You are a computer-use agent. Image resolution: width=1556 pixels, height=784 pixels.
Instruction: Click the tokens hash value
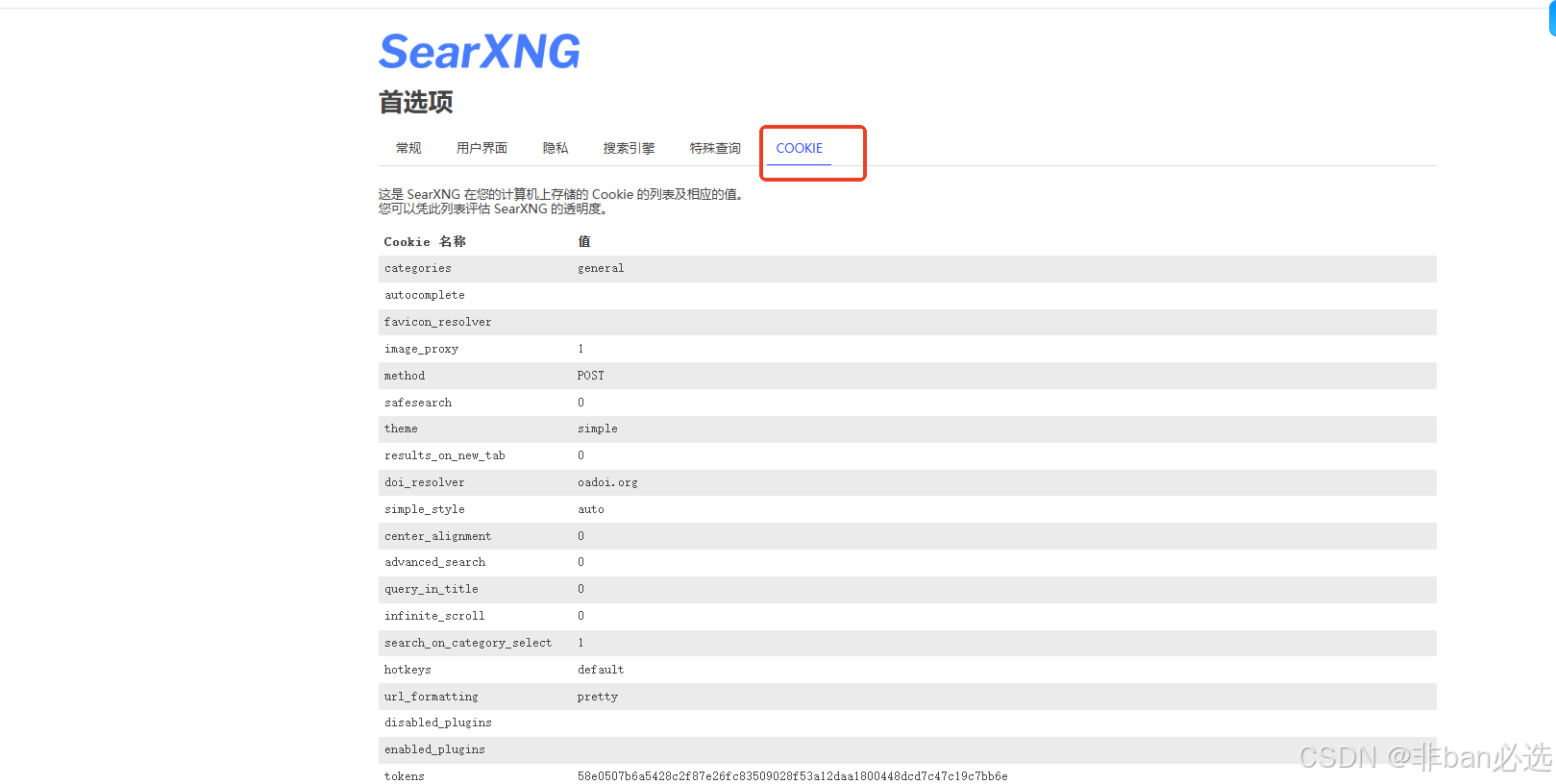(x=793, y=776)
